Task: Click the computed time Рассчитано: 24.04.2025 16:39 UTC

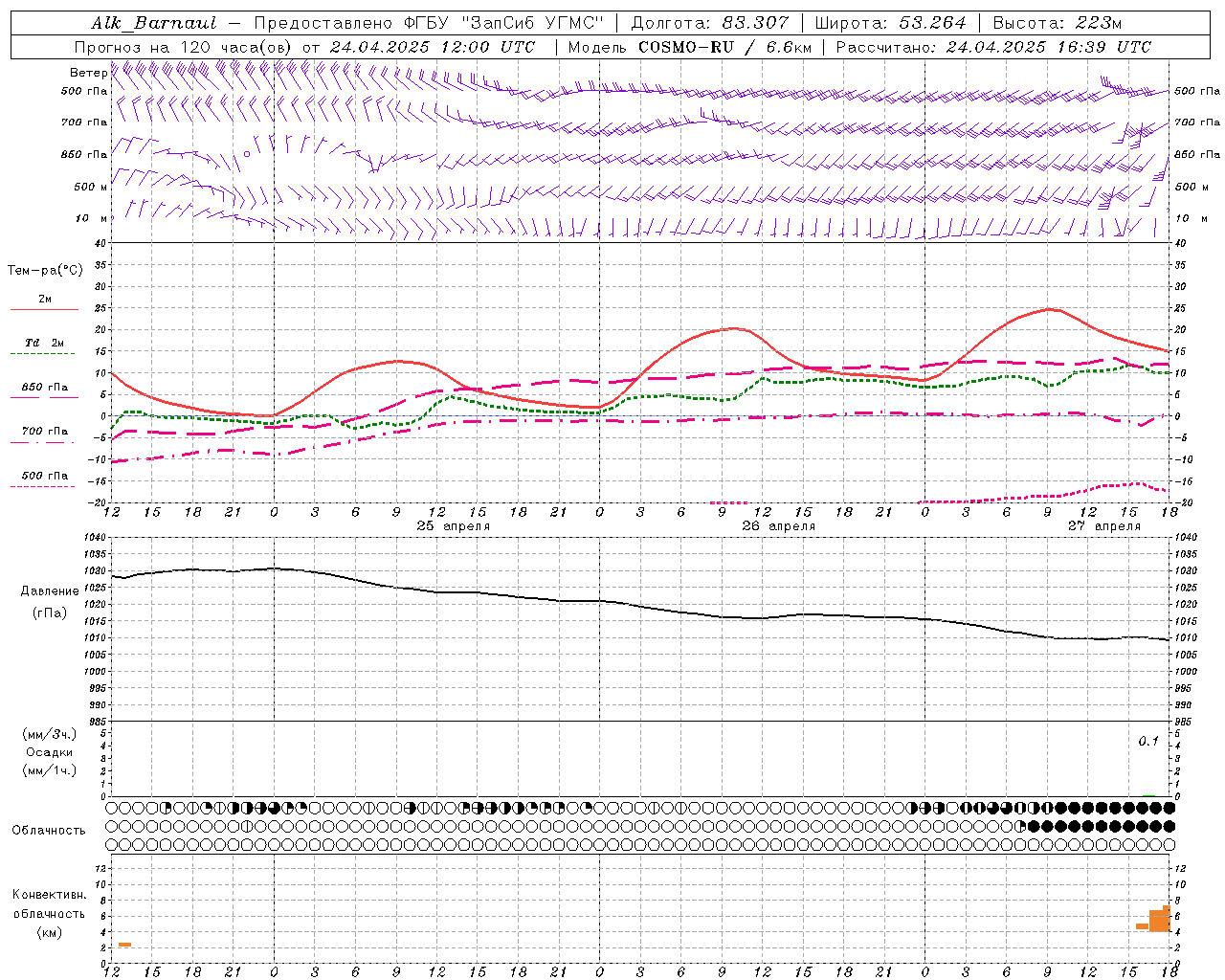Action: point(993,47)
